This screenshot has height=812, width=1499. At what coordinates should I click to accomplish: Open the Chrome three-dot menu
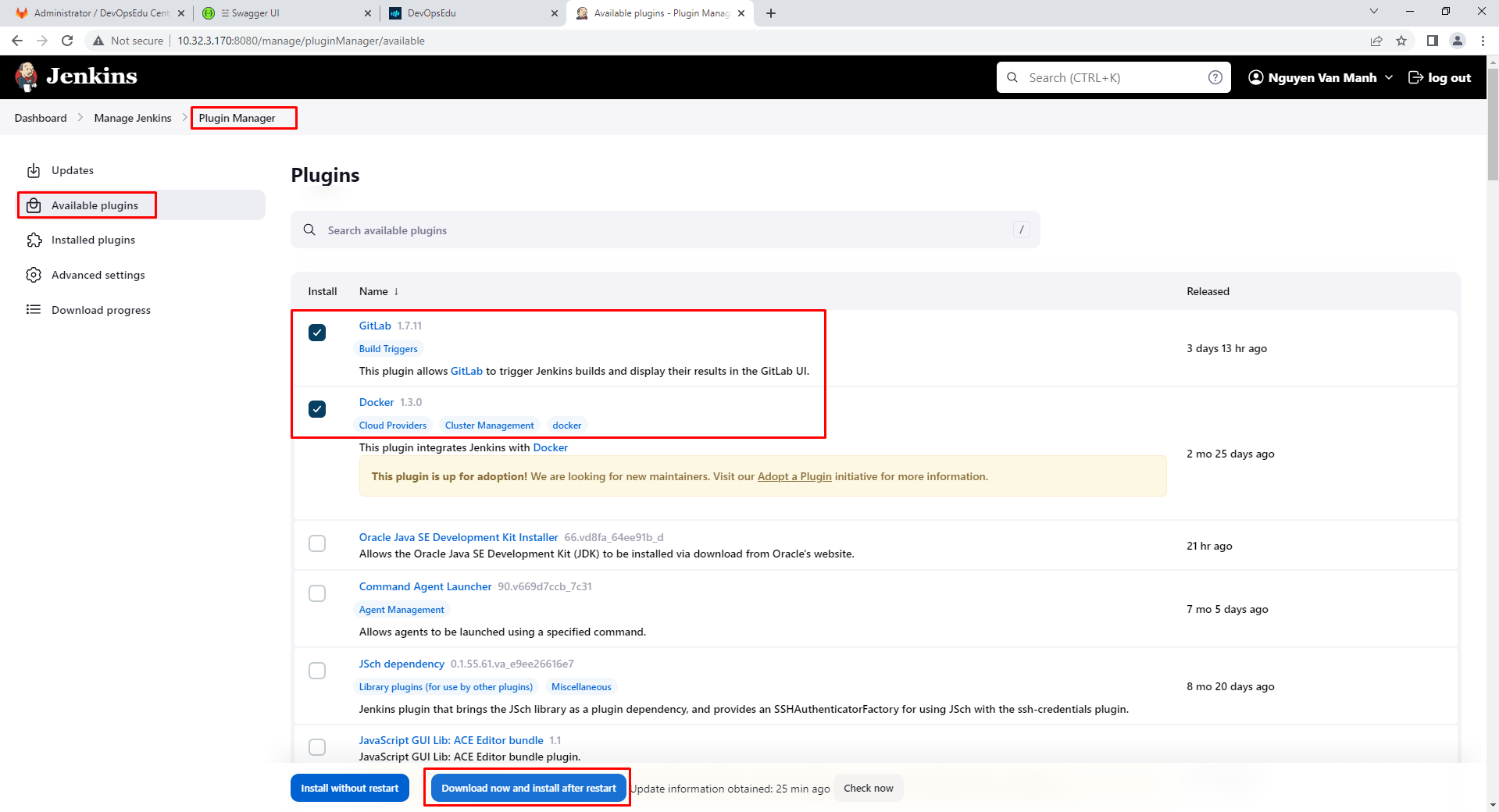coord(1483,41)
